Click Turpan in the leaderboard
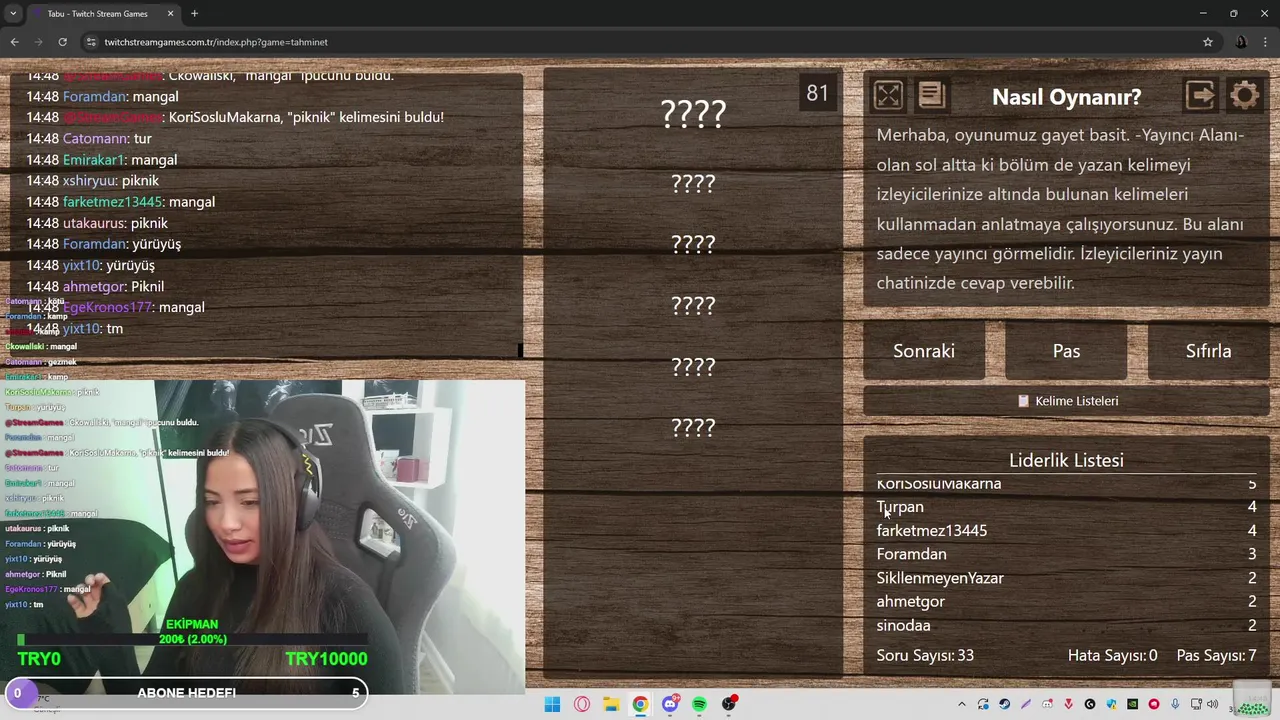1280x720 pixels. pyautogui.click(x=900, y=507)
